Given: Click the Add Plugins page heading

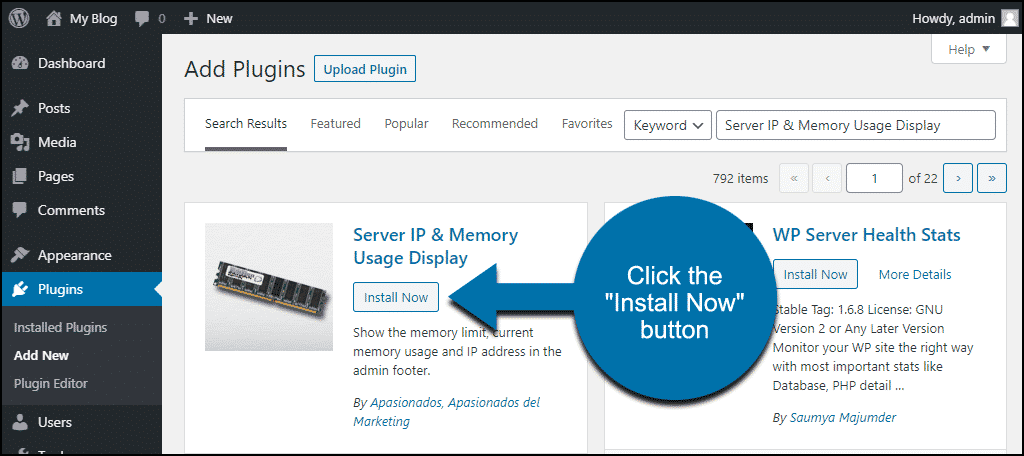Looking at the screenshot, I should click(x=245, y=70).
